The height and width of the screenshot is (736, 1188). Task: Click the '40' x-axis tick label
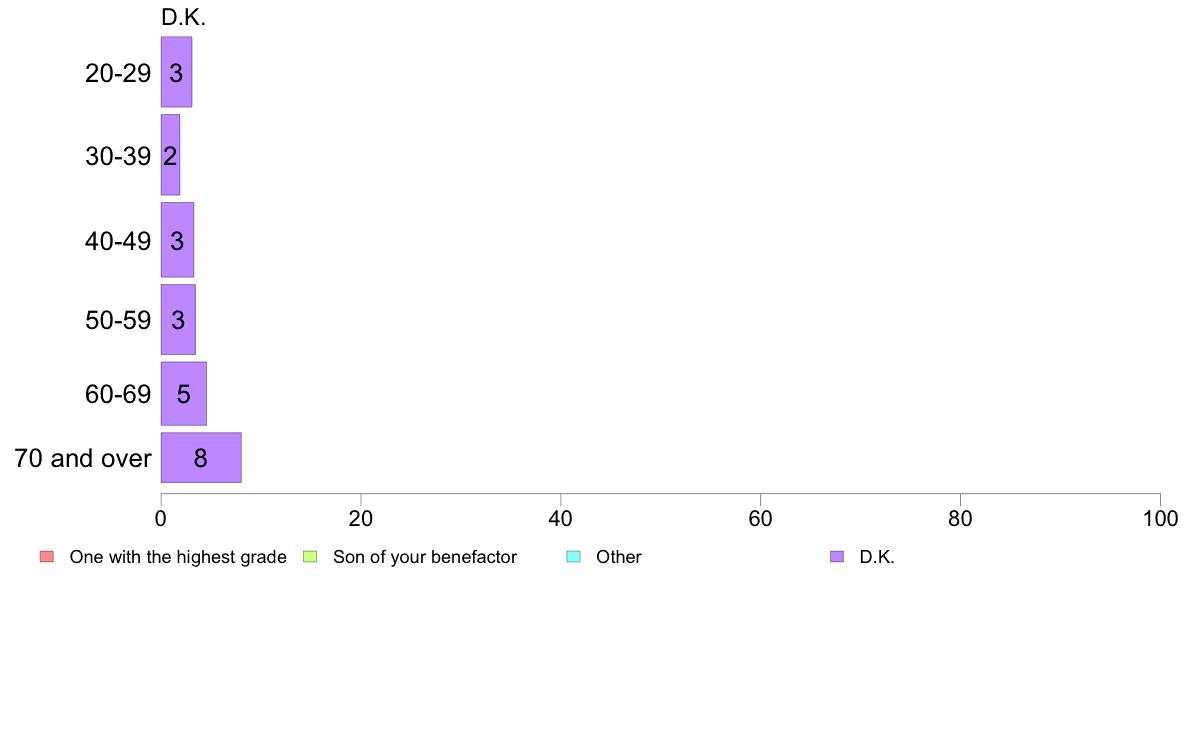(561, 518)
